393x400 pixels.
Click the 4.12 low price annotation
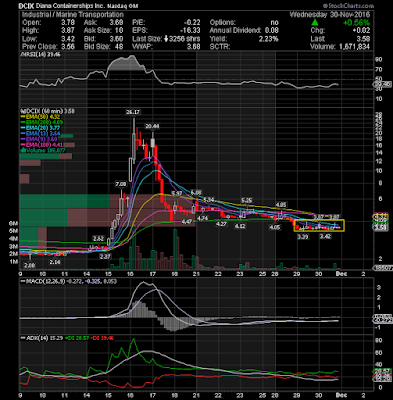pos(240,226)
